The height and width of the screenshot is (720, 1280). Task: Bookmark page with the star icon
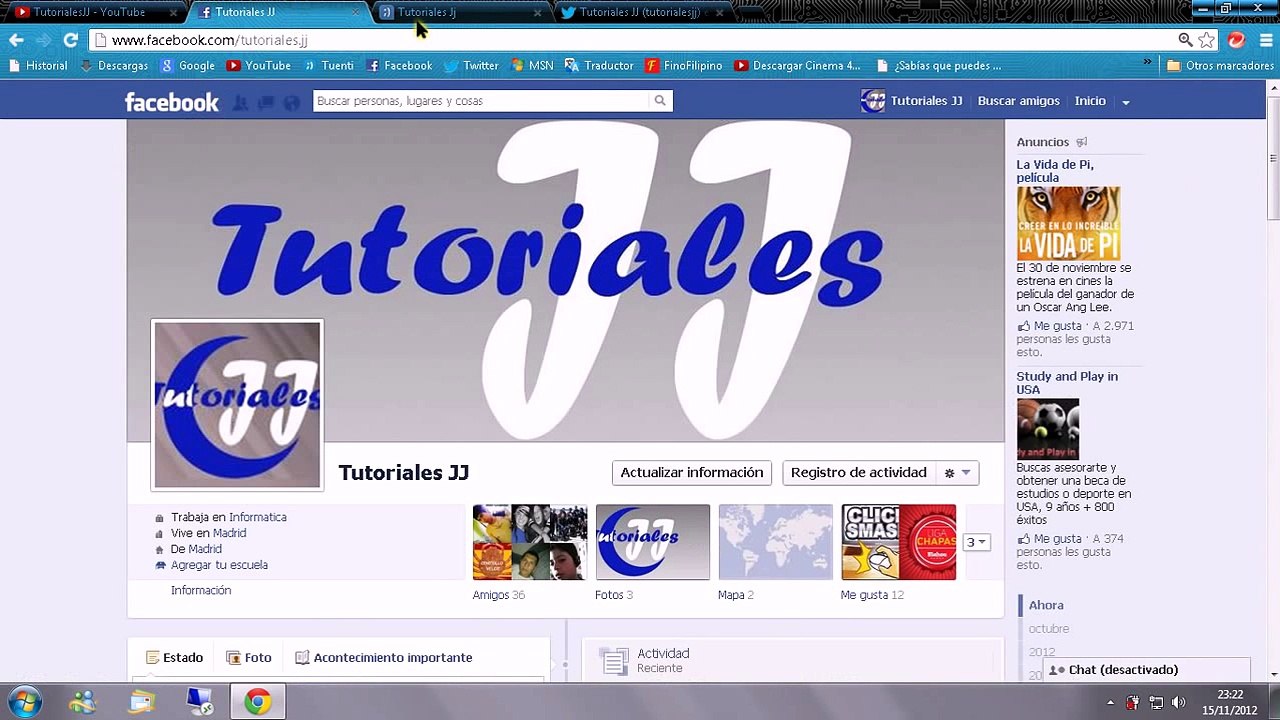pyautogui.click(x=1207, y=40)
